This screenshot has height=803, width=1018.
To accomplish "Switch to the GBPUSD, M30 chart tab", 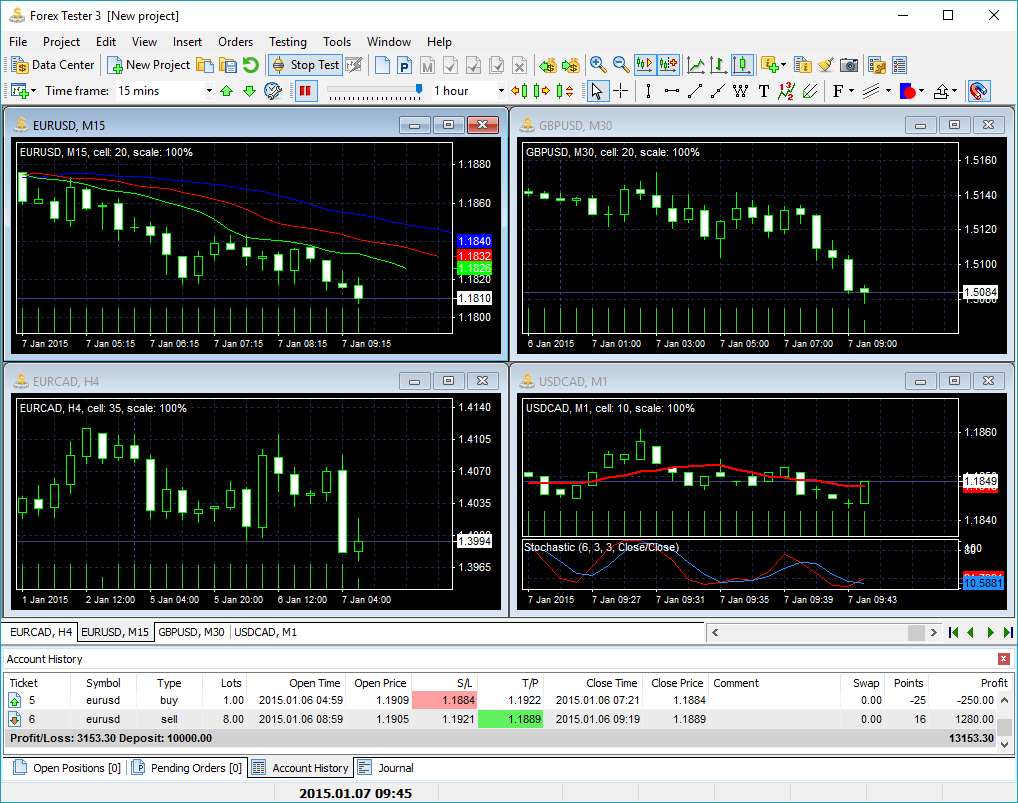I will [x=192, y=632].
